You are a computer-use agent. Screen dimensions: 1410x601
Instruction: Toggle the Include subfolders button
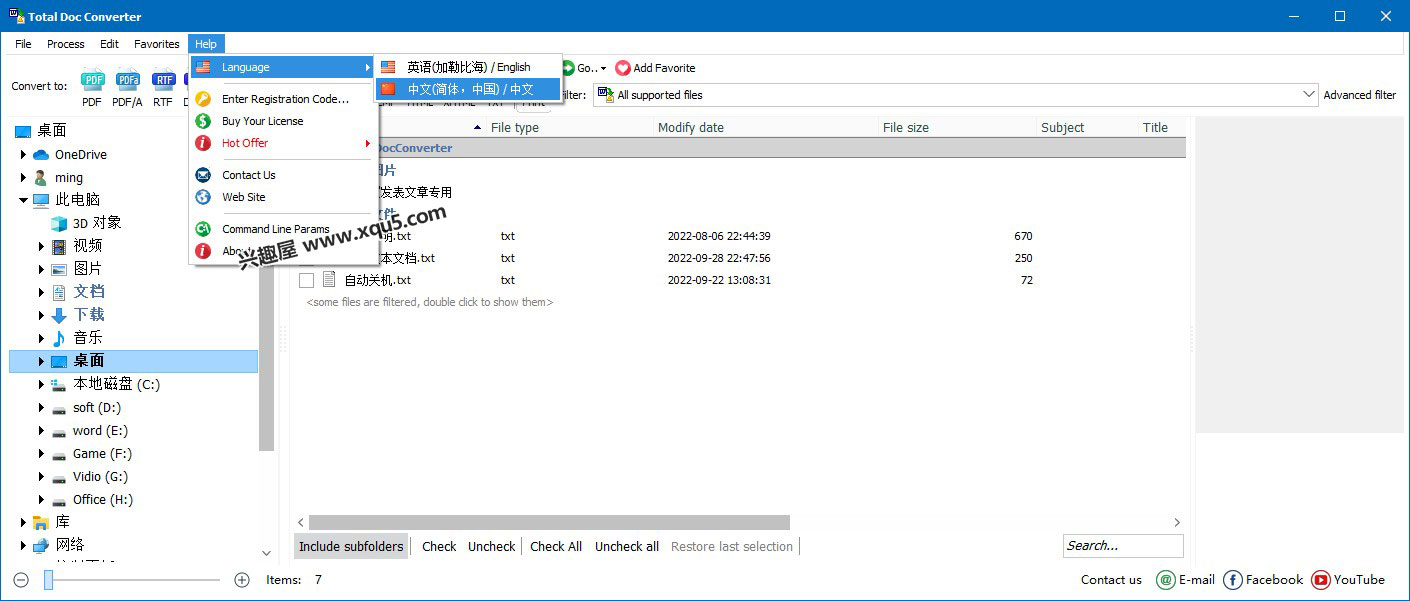[x=351, y=546]
